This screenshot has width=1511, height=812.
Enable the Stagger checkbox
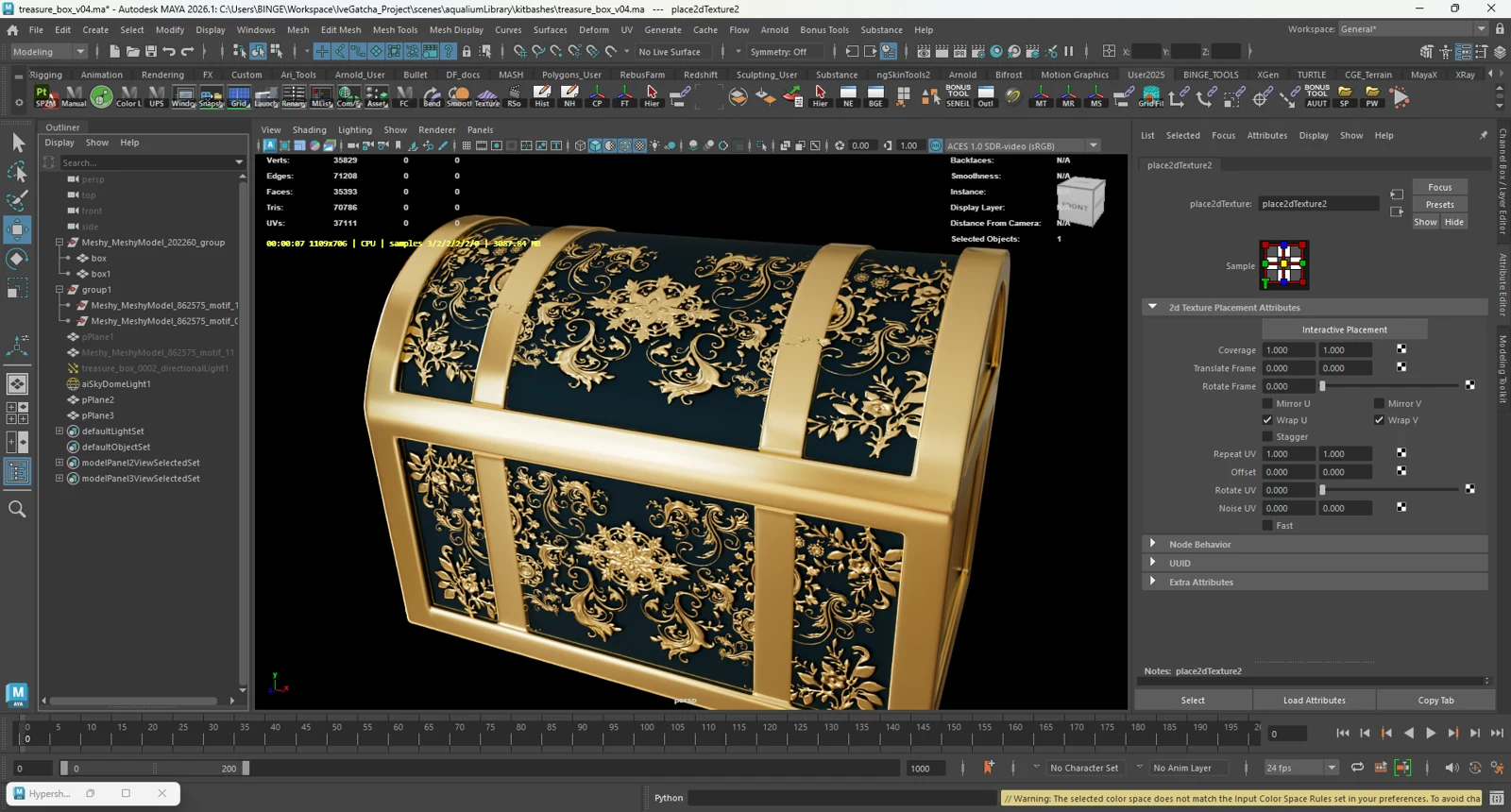point(1267,436)
